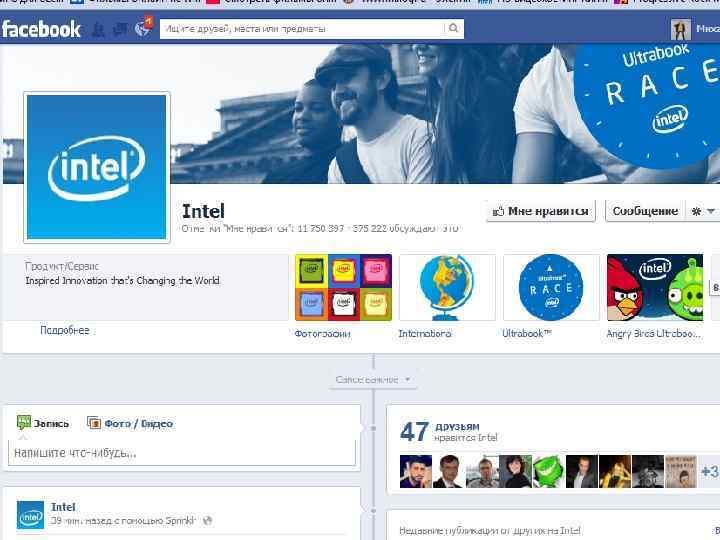Click the 'International' label link
This screenshot has height=540, width=720.
425,334
